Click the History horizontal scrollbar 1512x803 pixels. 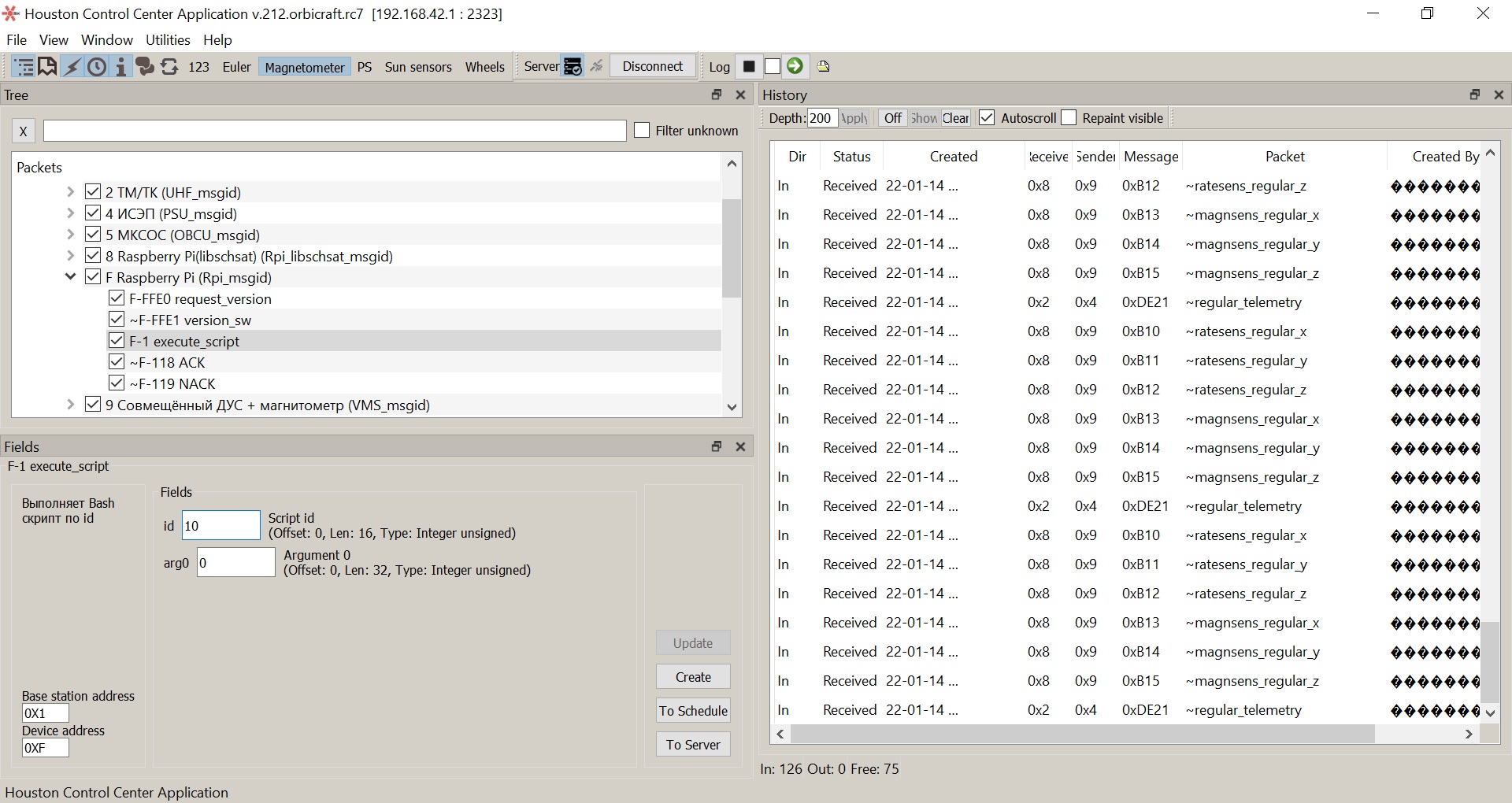[x=1083, y=734]
